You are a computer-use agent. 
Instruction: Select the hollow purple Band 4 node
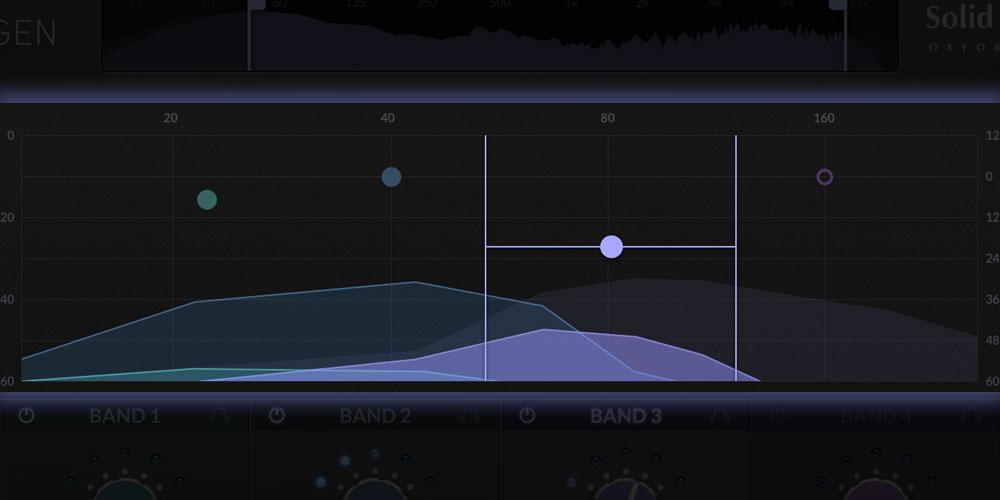[825, 177]
